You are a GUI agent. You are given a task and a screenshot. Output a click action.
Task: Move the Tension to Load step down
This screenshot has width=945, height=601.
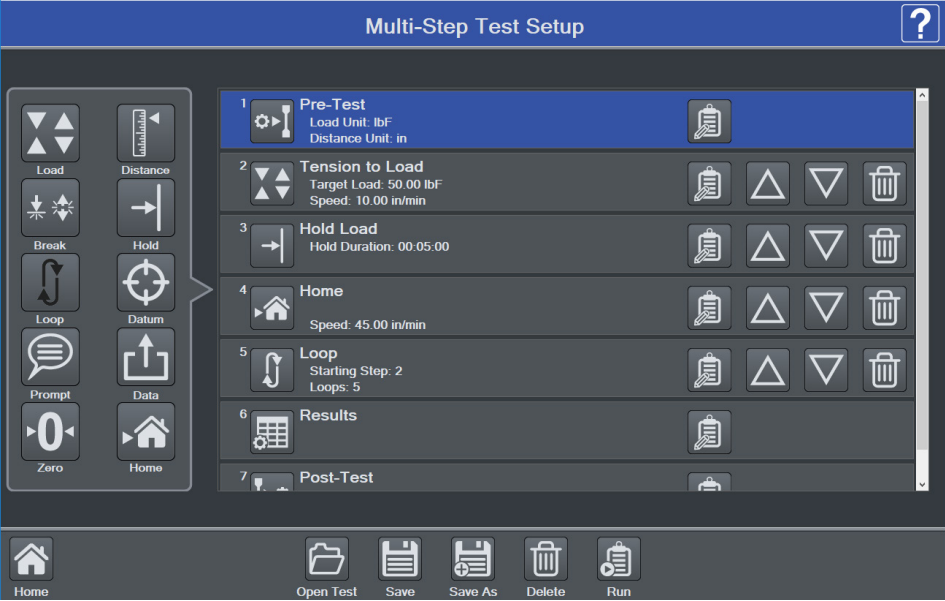coord(826,184)
